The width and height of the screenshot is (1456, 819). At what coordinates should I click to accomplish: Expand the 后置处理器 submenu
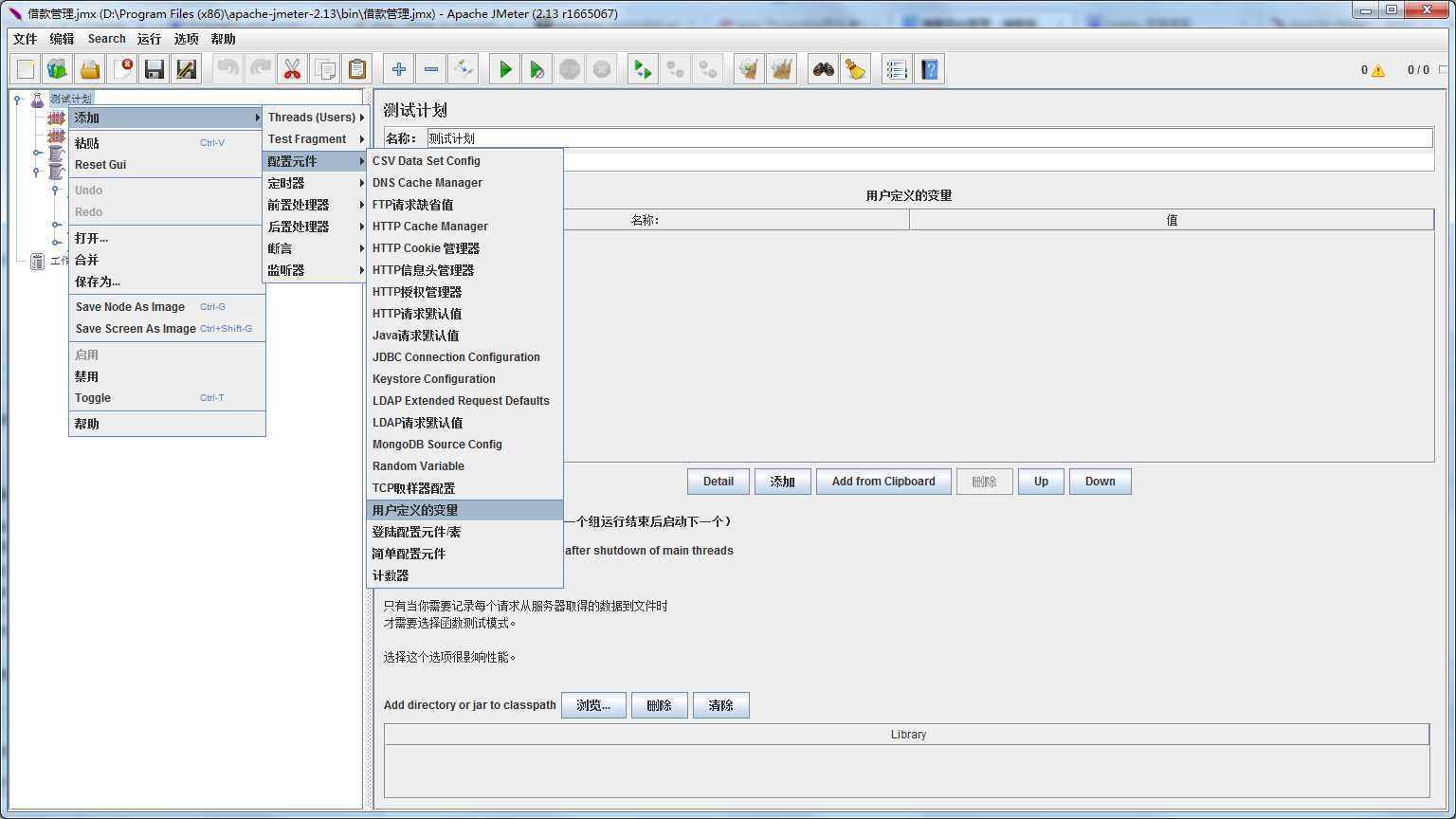(315, 227)
